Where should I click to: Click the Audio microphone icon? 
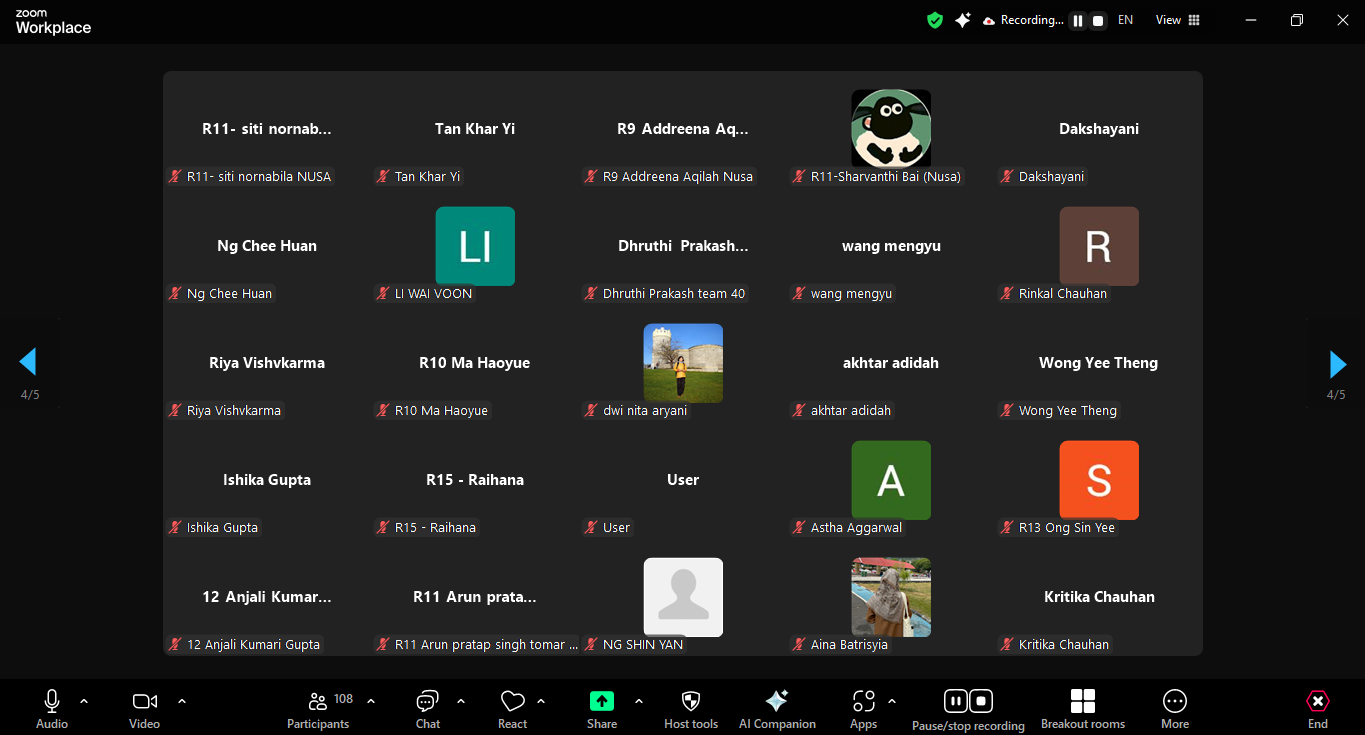tap(52, 701)
